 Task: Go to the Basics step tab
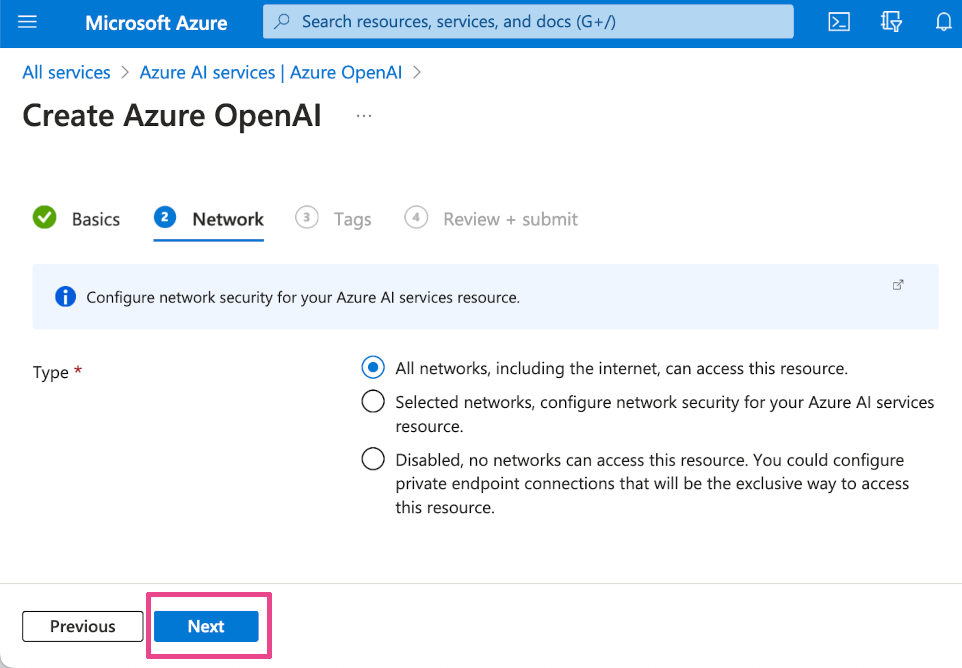[x=95, y=219]
